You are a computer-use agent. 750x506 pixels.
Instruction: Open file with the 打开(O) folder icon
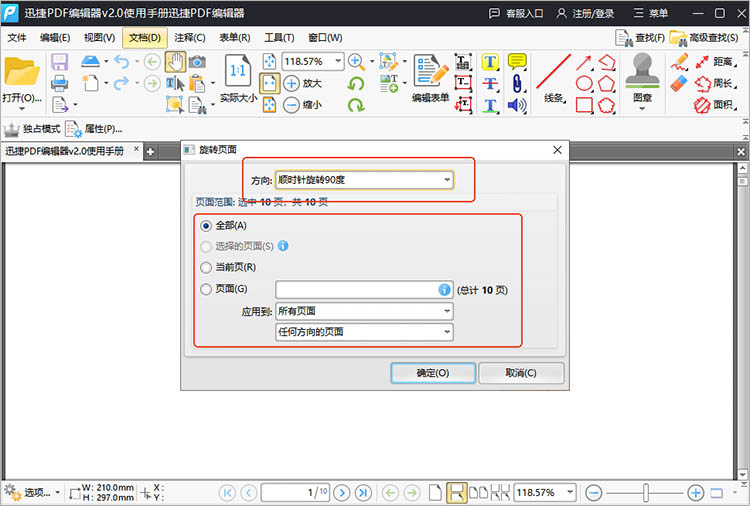[22, 72]
